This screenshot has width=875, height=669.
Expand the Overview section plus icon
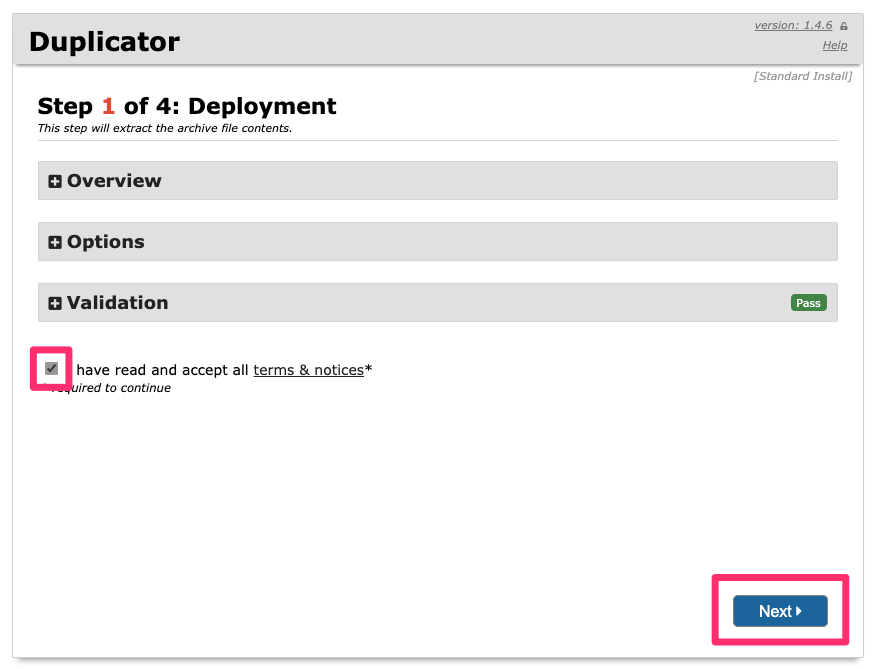[x=55, y=181]
